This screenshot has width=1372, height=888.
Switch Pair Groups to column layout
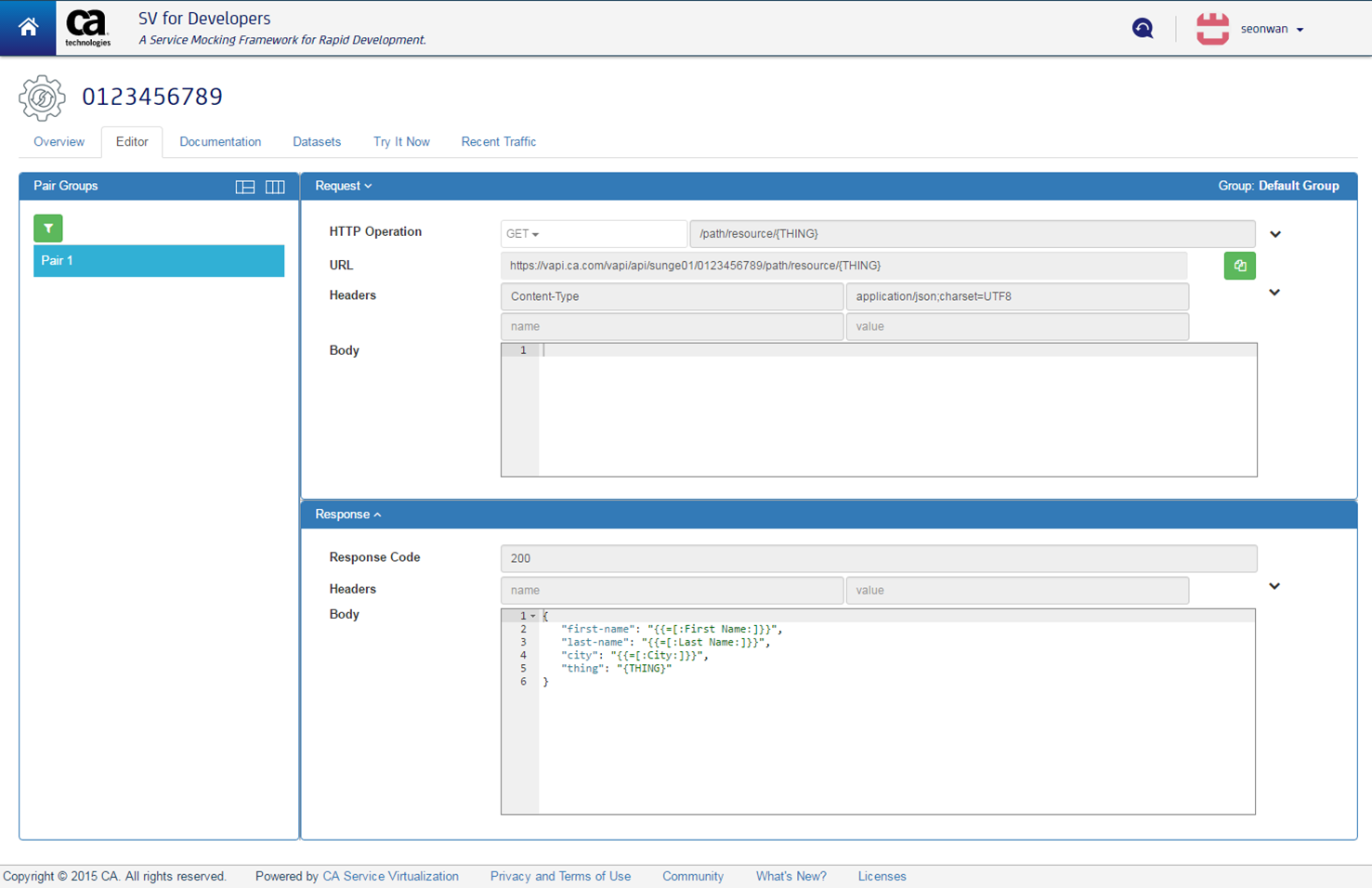click(x=275, y=187)
